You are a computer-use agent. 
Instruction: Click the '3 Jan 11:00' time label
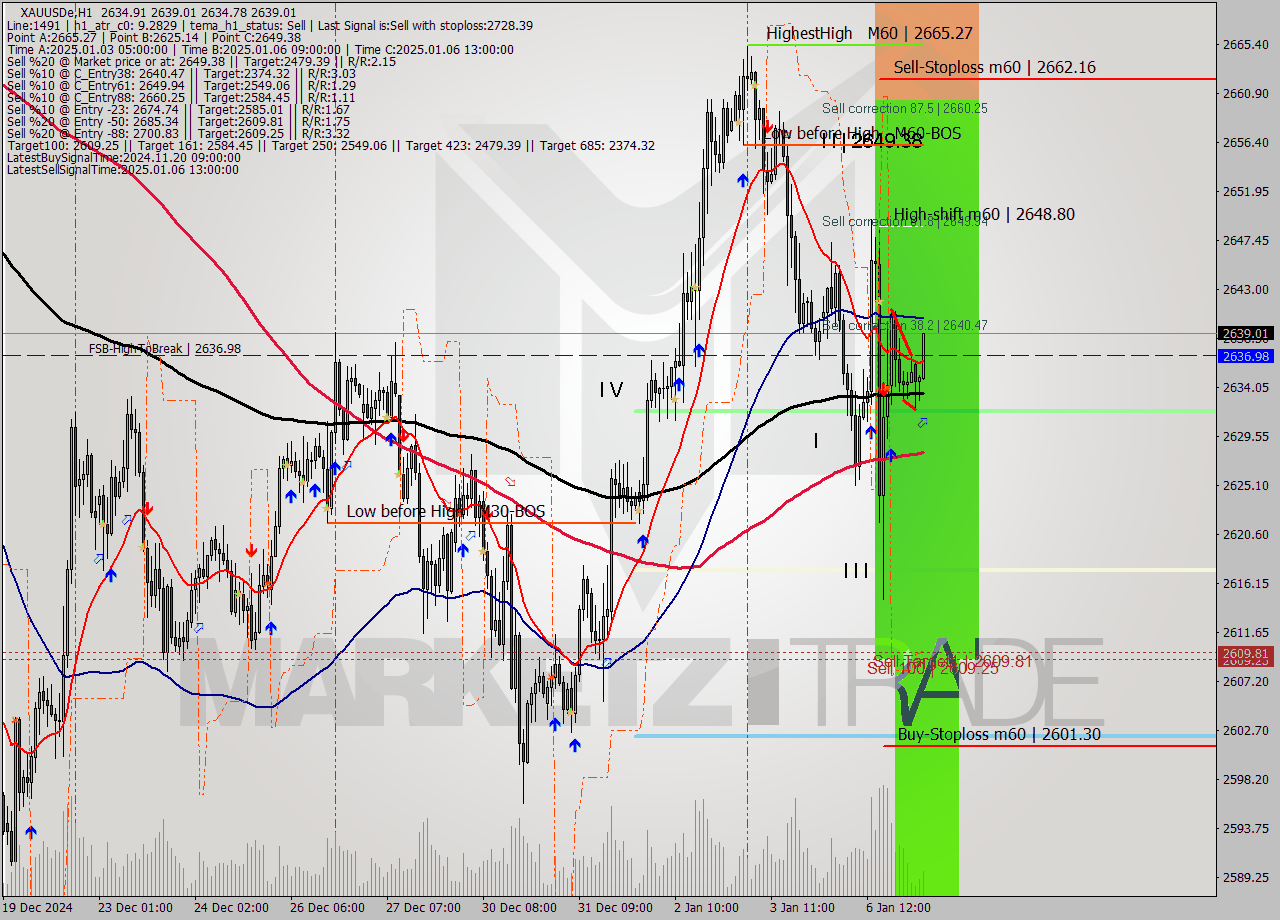pos(802,907)
